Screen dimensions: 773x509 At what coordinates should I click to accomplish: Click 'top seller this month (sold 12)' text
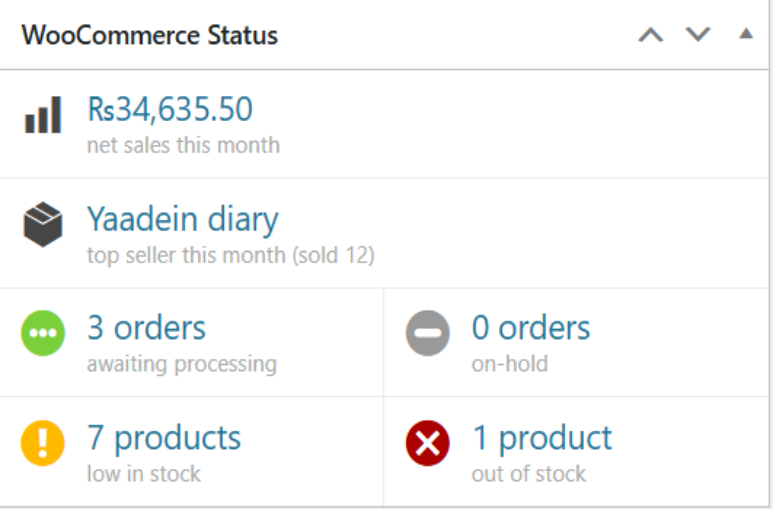pyautogui.click(x=230, y=256)
